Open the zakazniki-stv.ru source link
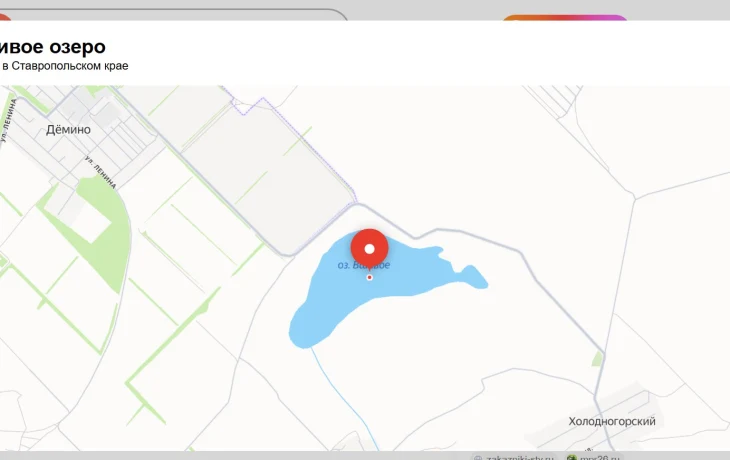Screen dimensions: 730x460 tap(519, 457)
